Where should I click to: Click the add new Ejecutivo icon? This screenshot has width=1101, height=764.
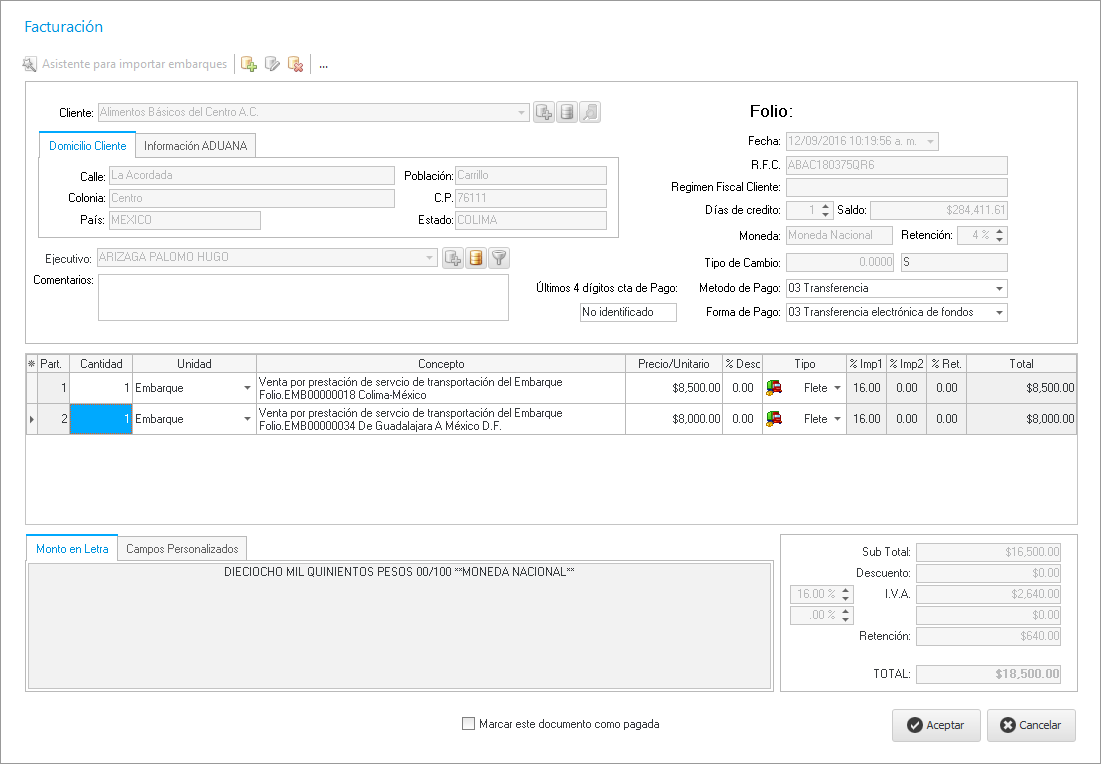coord(453,258)
